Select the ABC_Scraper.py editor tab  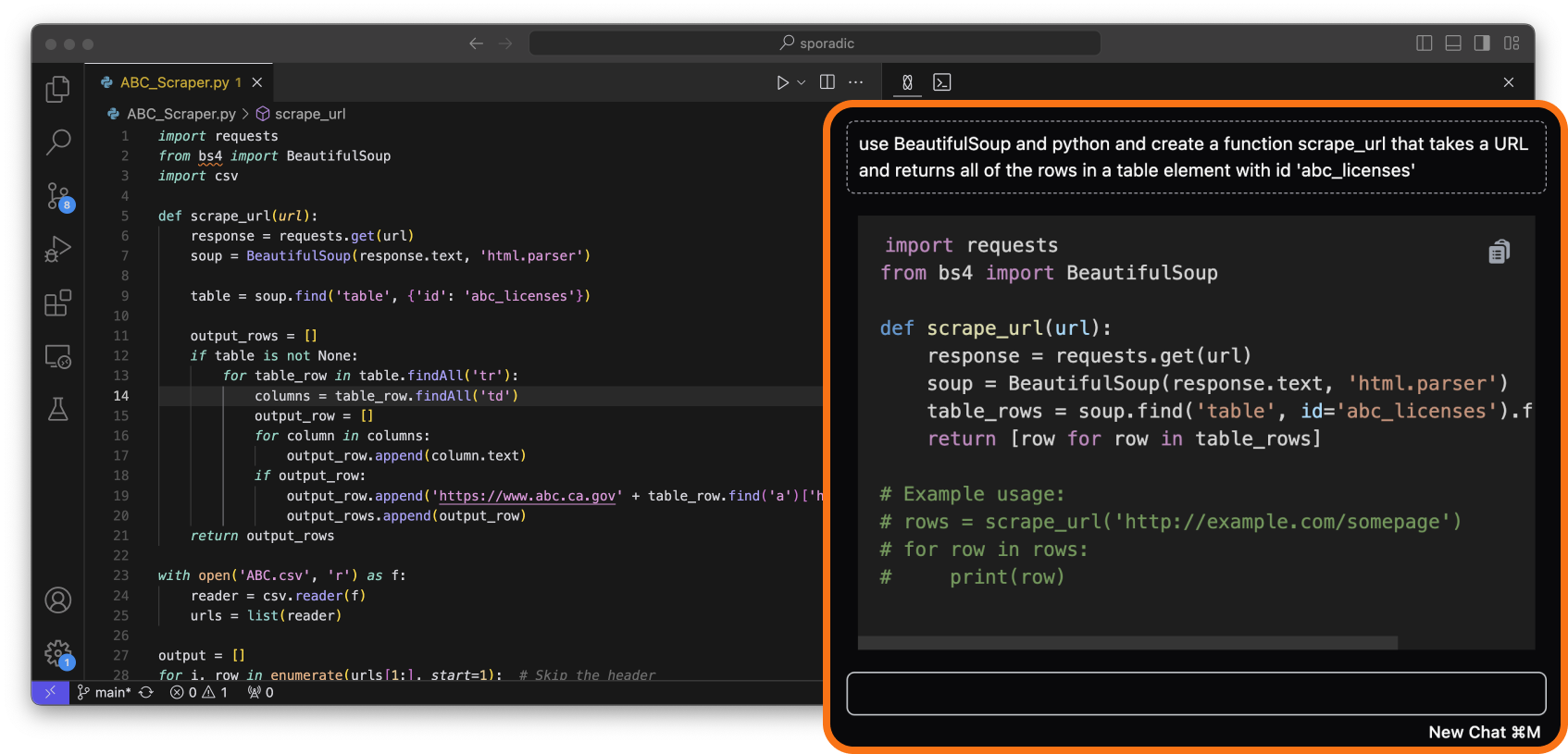coord(174,82)
